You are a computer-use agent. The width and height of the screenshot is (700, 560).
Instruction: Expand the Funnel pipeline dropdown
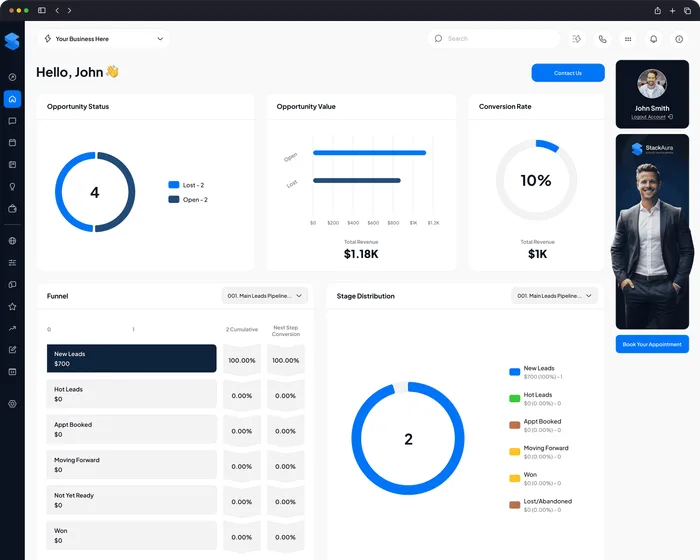coord(265,296)
